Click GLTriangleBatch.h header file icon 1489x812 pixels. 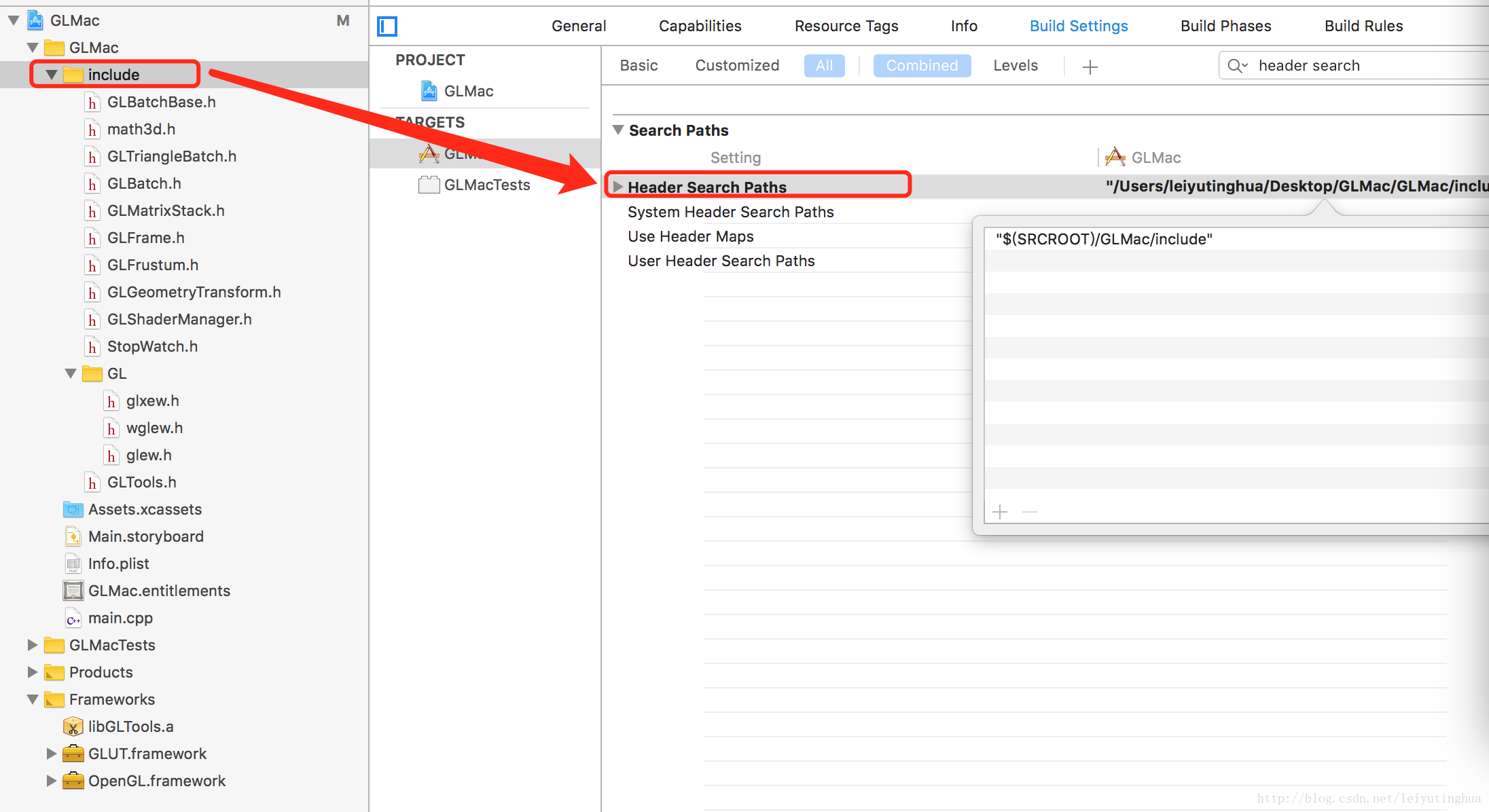(92, 157)
